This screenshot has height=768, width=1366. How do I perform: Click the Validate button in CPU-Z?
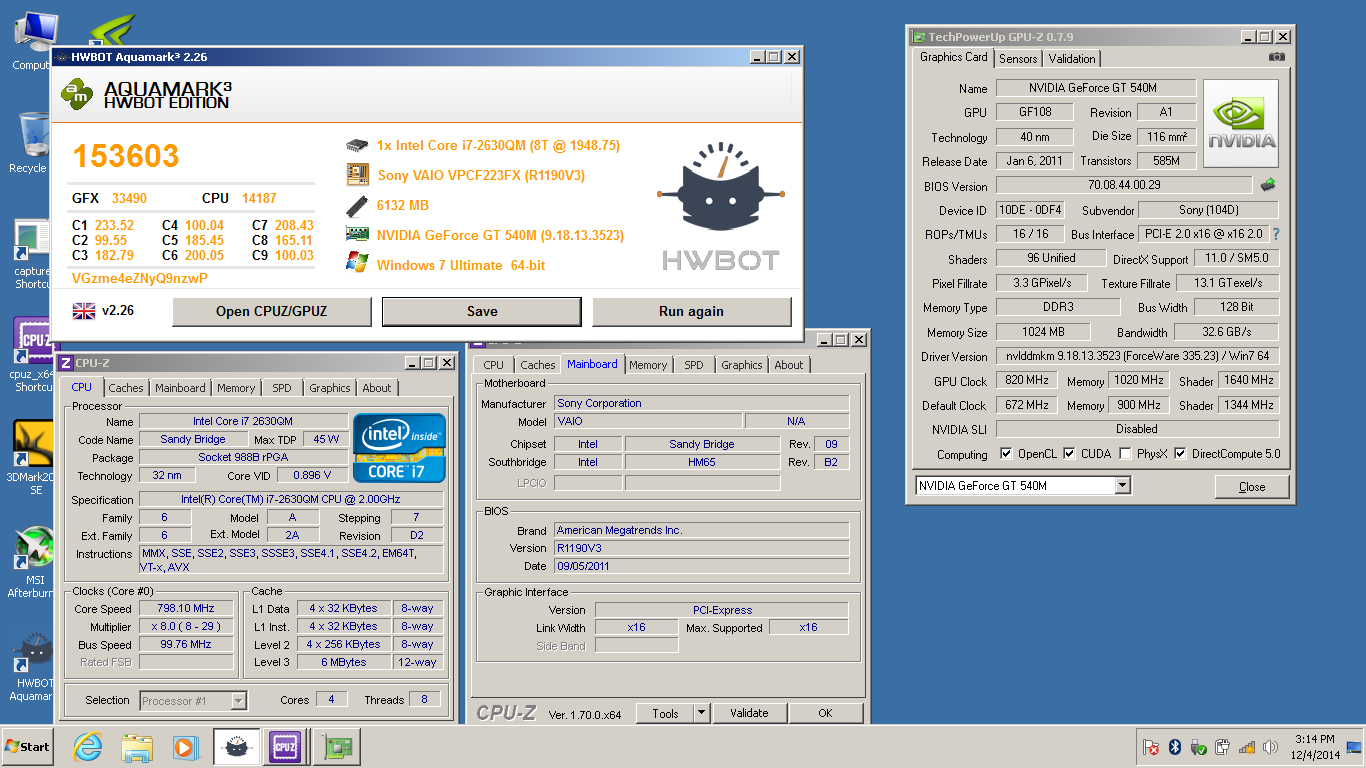click(749, 713)
